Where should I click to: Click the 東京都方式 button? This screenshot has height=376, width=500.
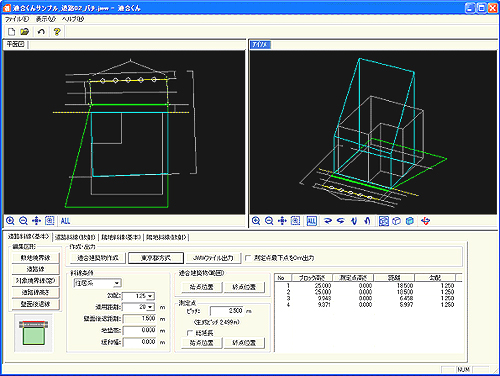(x=156, y=258)
